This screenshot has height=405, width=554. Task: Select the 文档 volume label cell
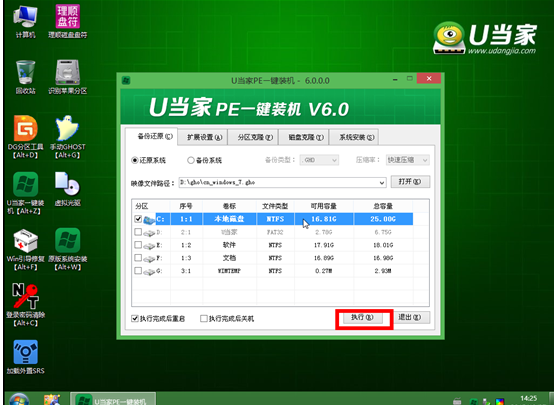click(229, 258)
